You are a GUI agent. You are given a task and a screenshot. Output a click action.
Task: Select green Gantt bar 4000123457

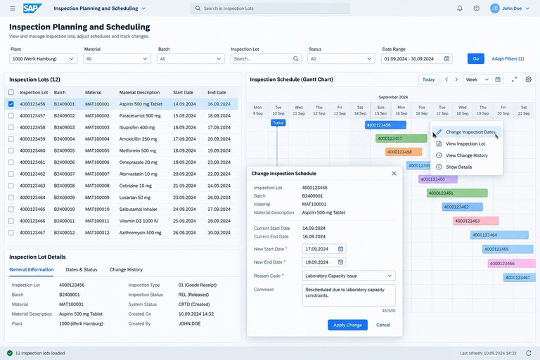point(401,138)
